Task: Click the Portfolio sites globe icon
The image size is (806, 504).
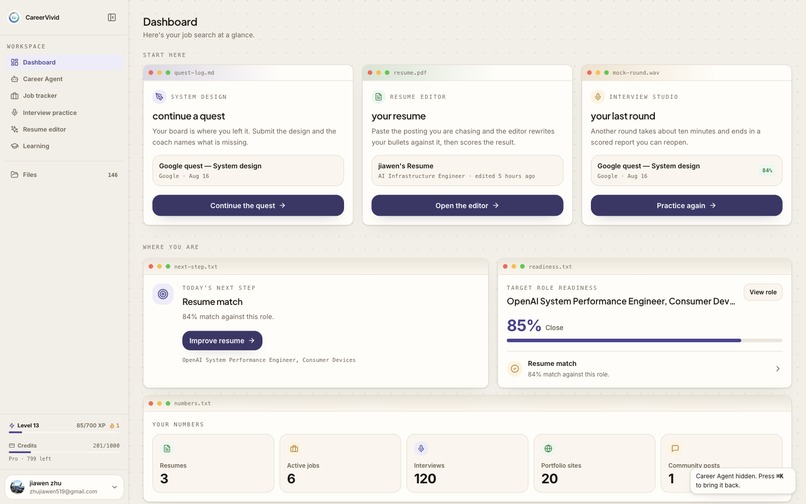Action: pos(548,449)
